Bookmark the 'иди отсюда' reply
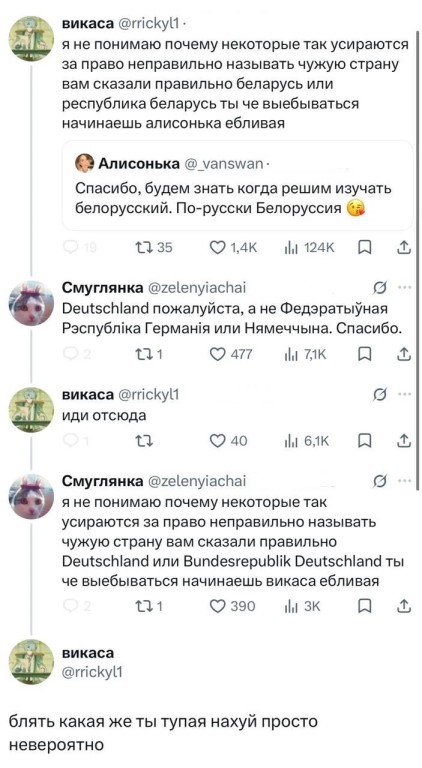The image size is (422, 768). [364, 442]
